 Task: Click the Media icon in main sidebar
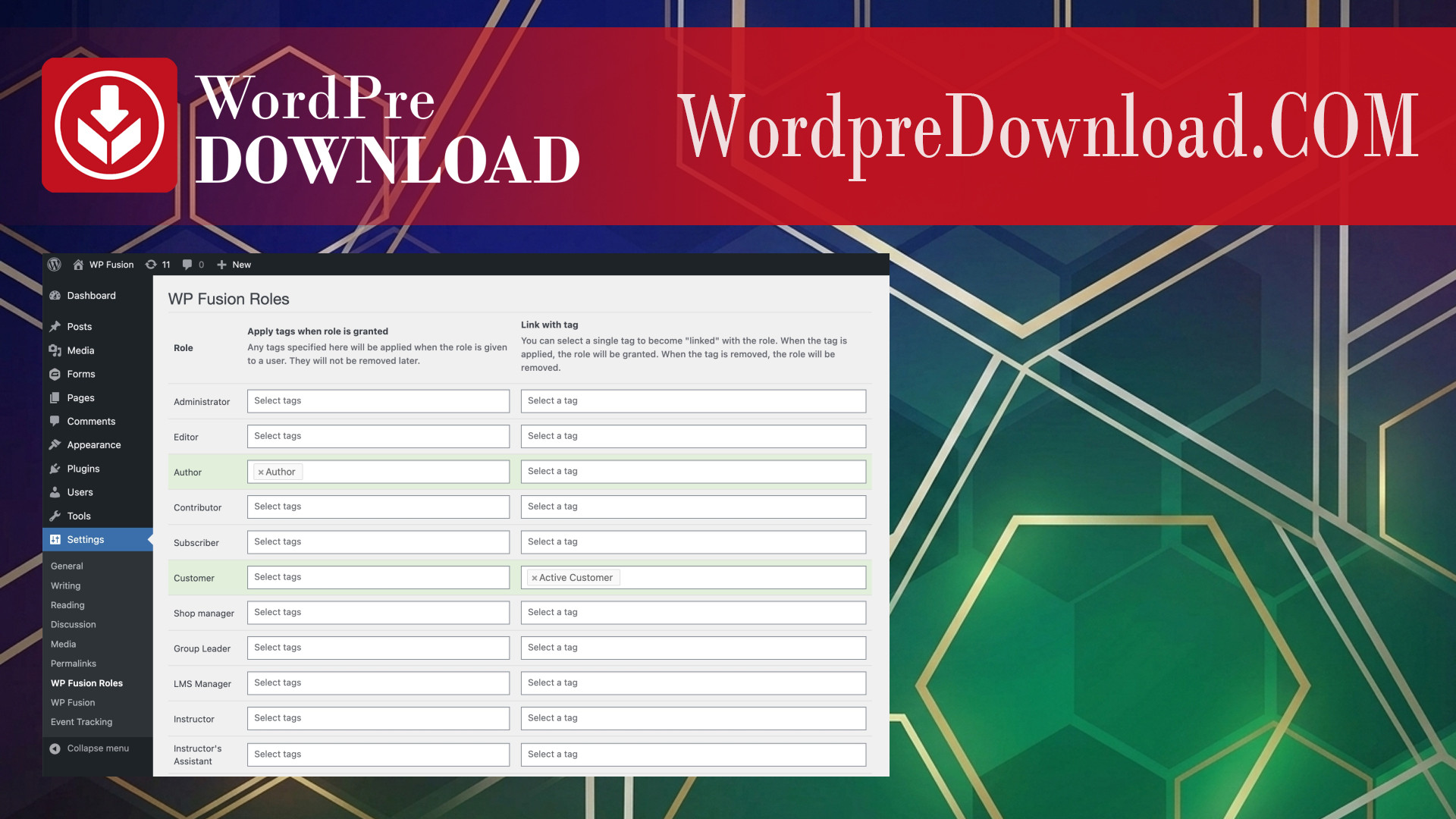click(55, 350)
